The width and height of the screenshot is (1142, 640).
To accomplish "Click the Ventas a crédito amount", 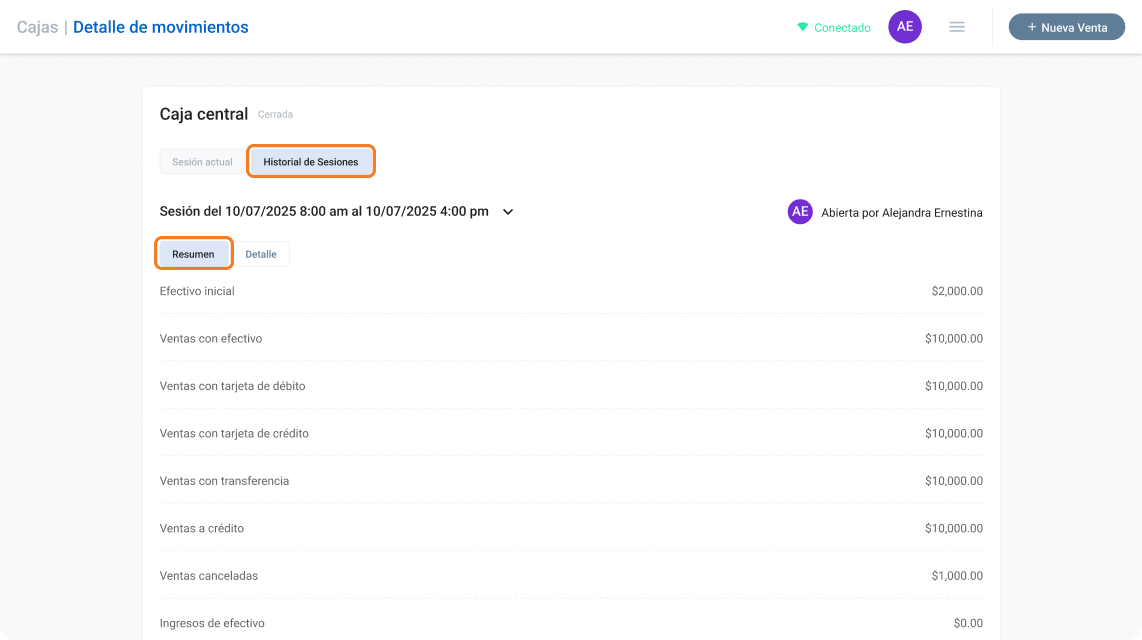I will tap(953, 528).
